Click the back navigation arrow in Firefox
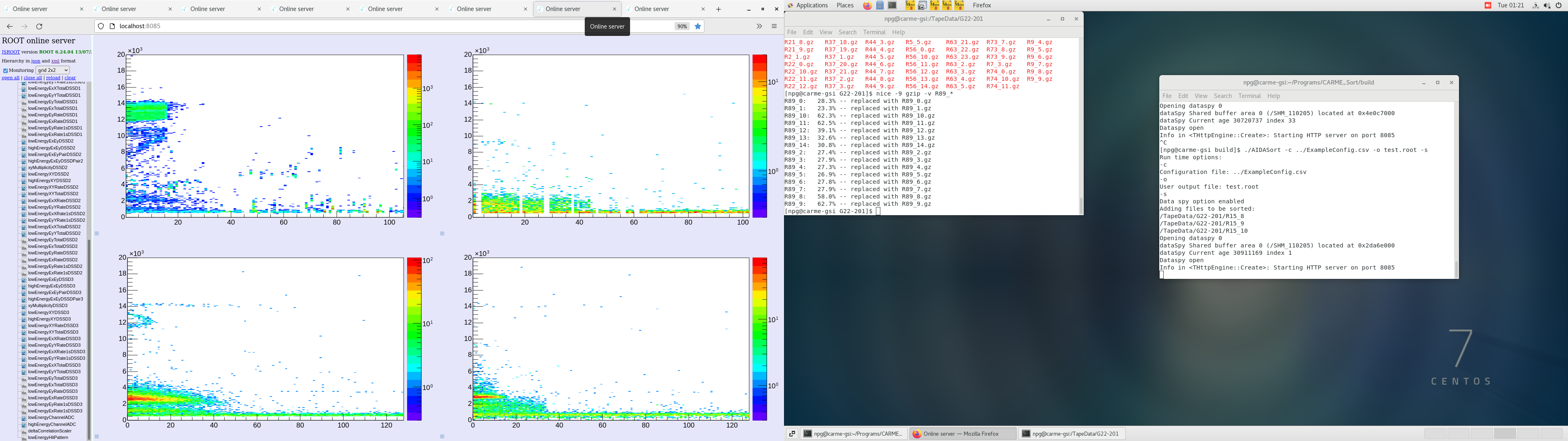The width and height of the screenshot is (1568, 441). (9, 26)
